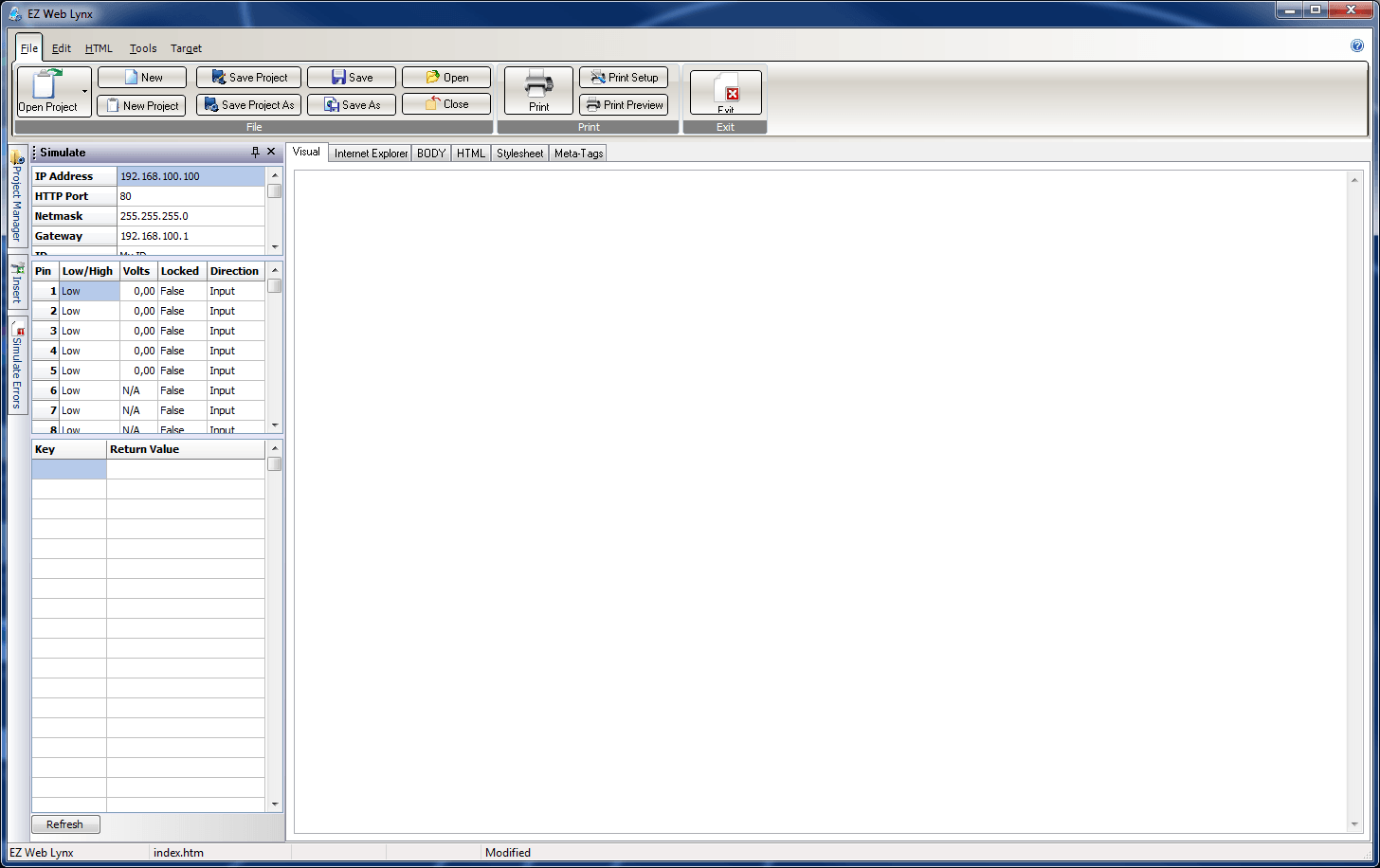The height and width of the screenshot is (868, 1380).
Task: Open the Print Preview tool
Action: coord(624,105)
